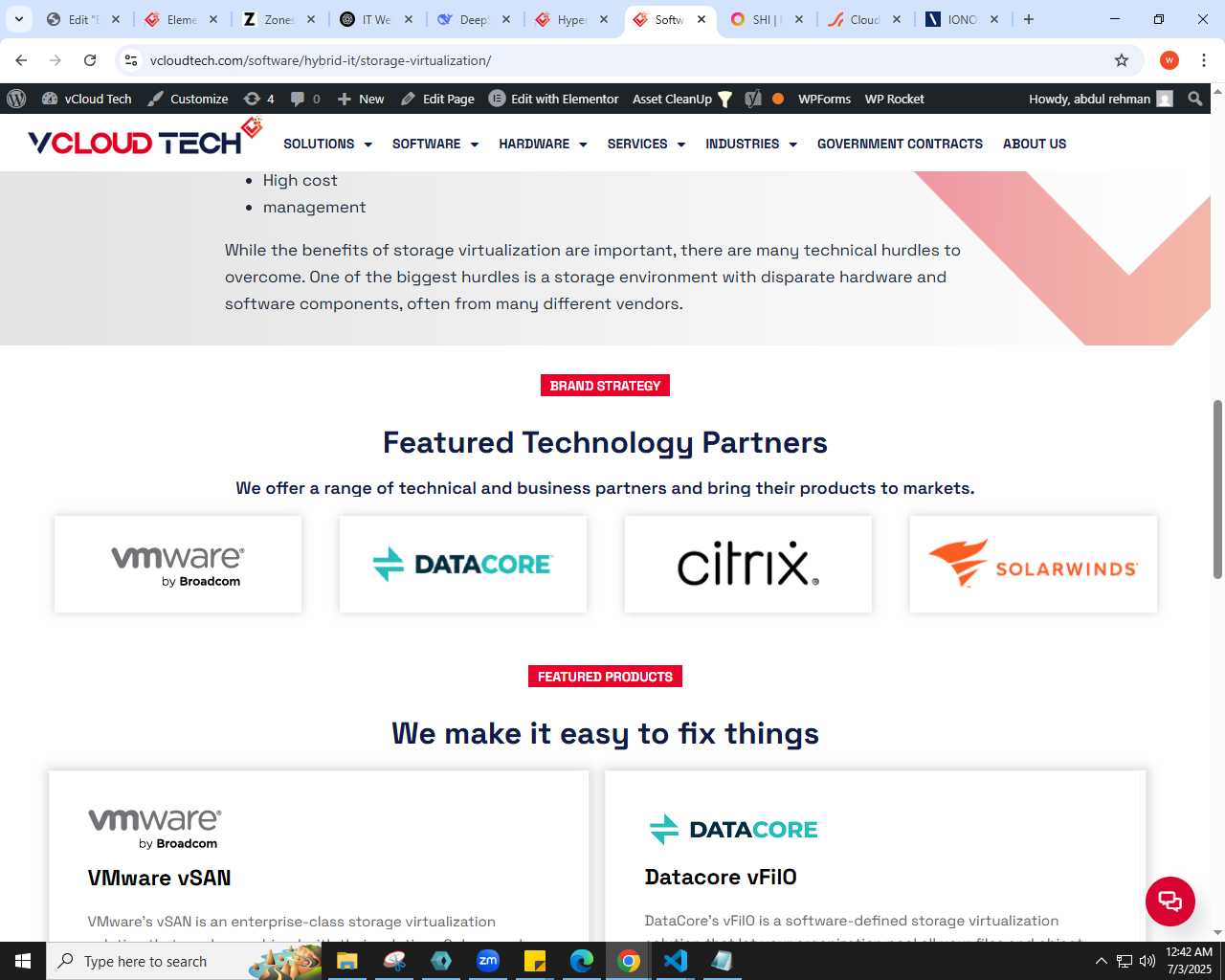Viewport: 1225px width, 980px height.
Task: Open File Explorer from taskbar
Action: click(346, 961)
